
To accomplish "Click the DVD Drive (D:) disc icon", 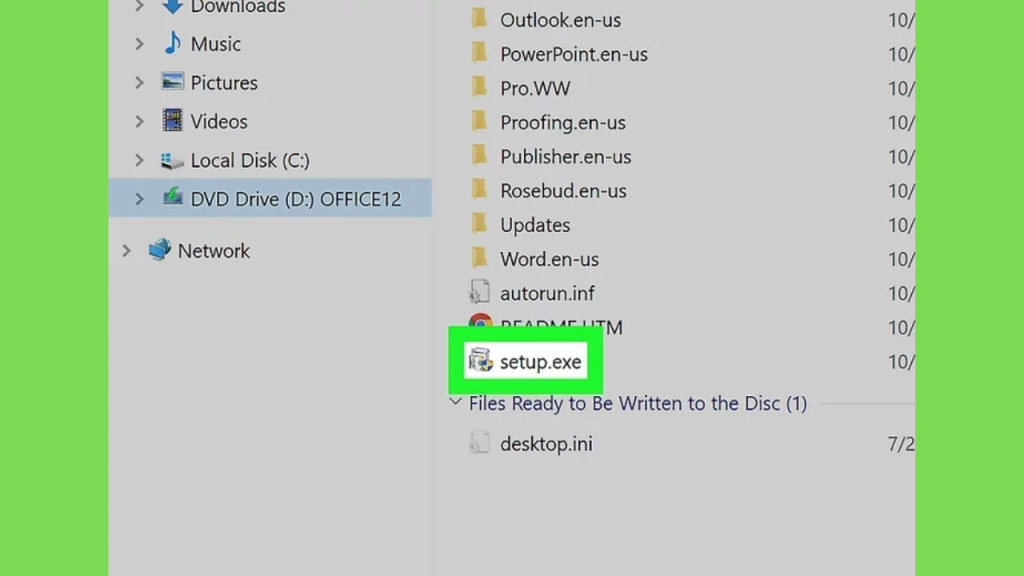I will 172,197.
